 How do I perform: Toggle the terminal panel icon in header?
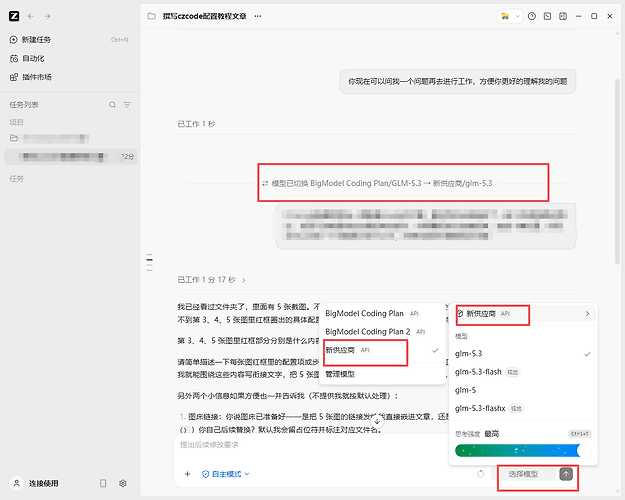point(547,16)
